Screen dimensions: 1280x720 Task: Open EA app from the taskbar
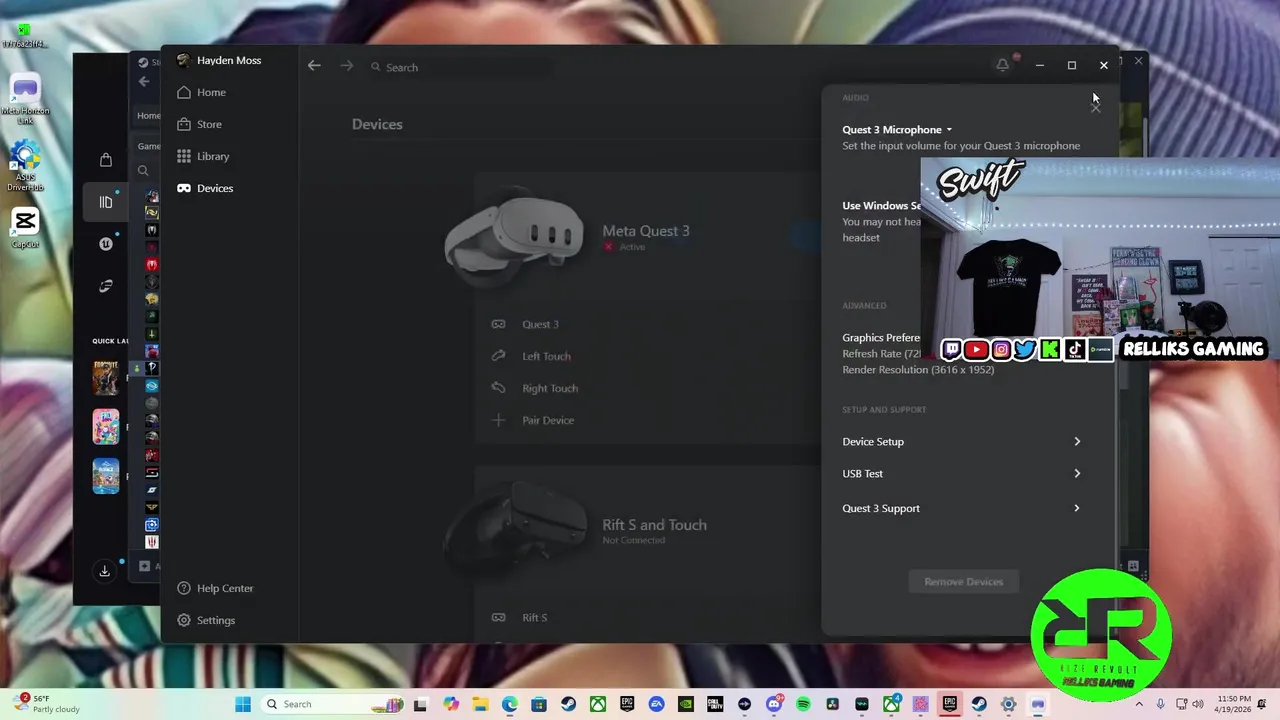point(657,704)
